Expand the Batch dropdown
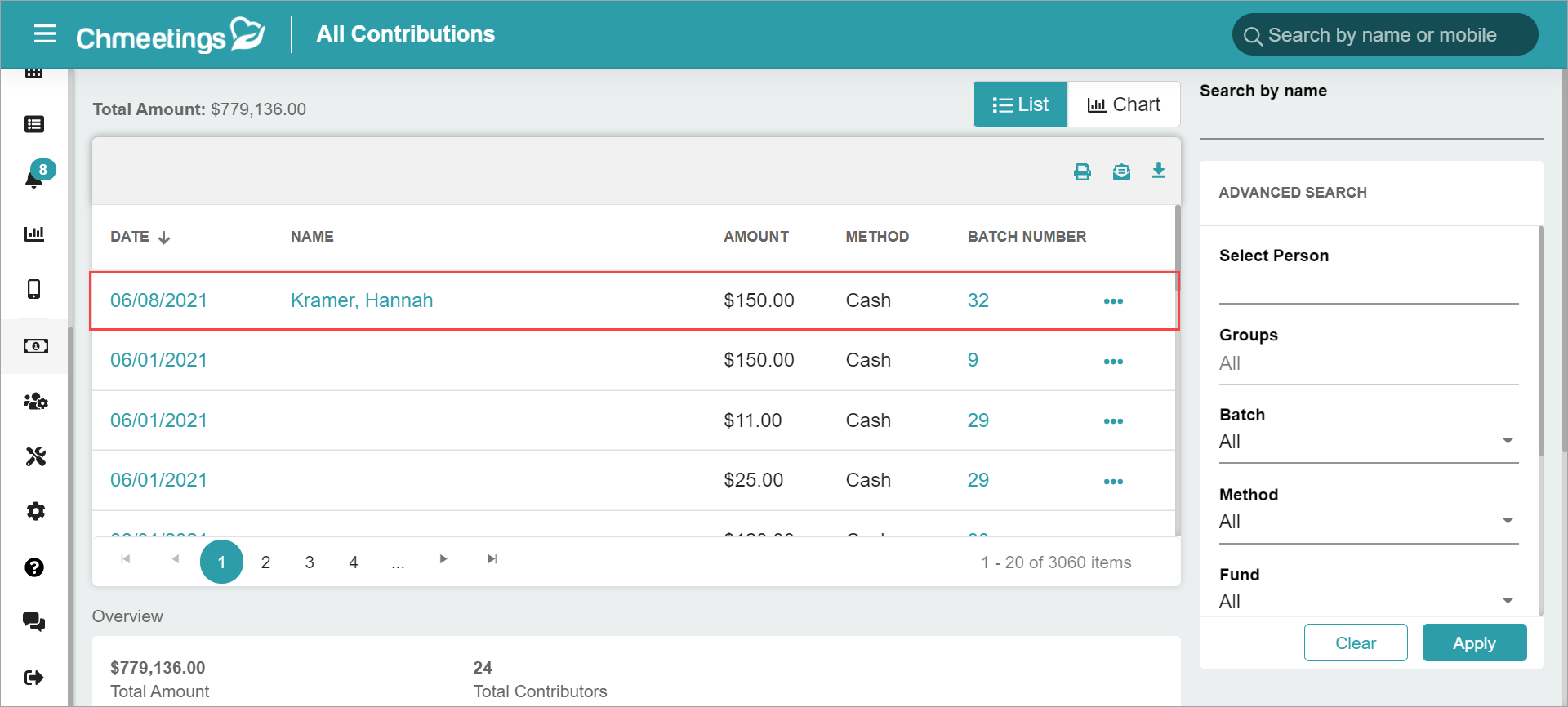Viewport: 1568px width, 707px height. click(x=1369, y=442)
